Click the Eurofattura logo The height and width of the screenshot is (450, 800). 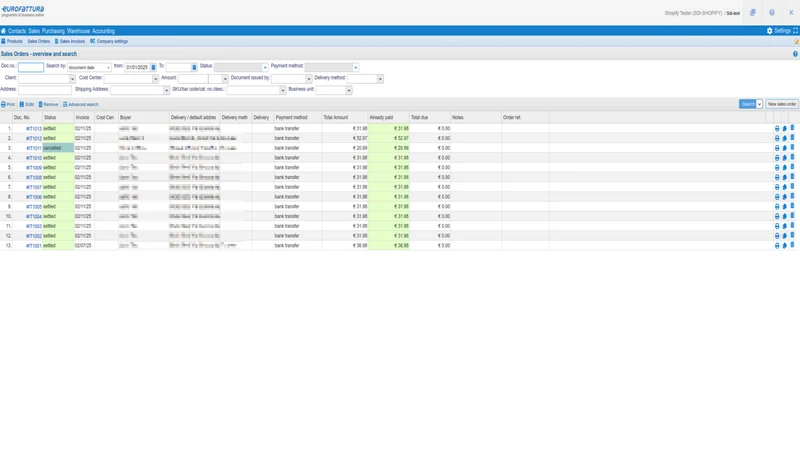pyautogui.click(x=22, y=11)
